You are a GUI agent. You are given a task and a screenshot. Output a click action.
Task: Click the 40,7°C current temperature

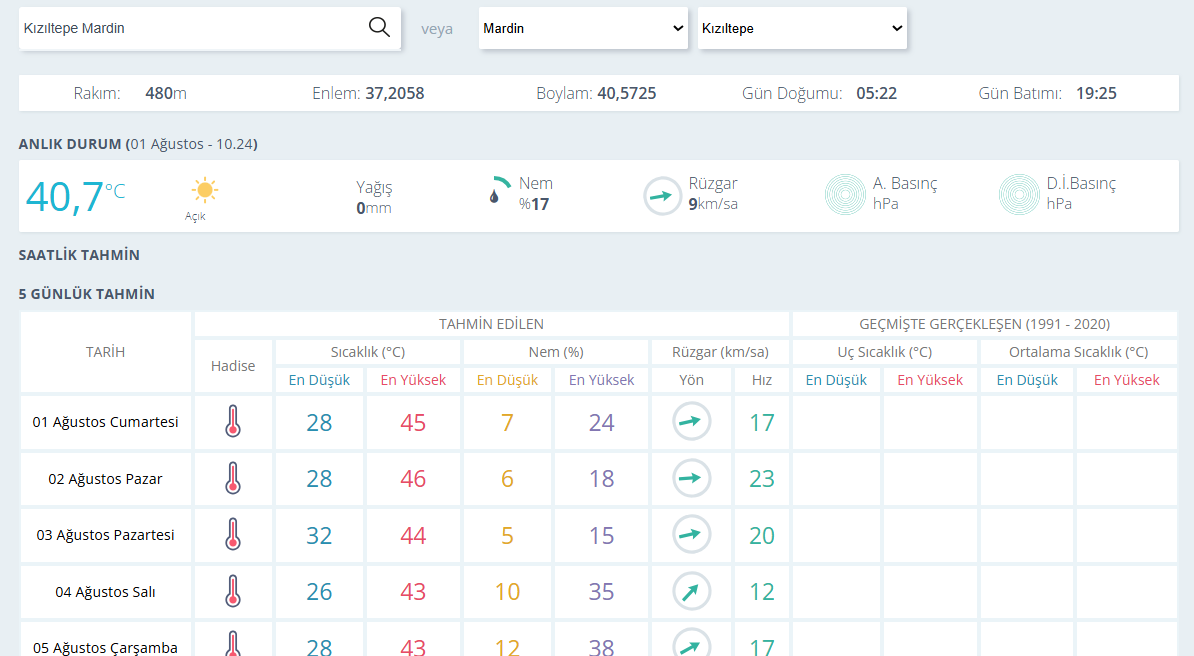coord(75,197)
